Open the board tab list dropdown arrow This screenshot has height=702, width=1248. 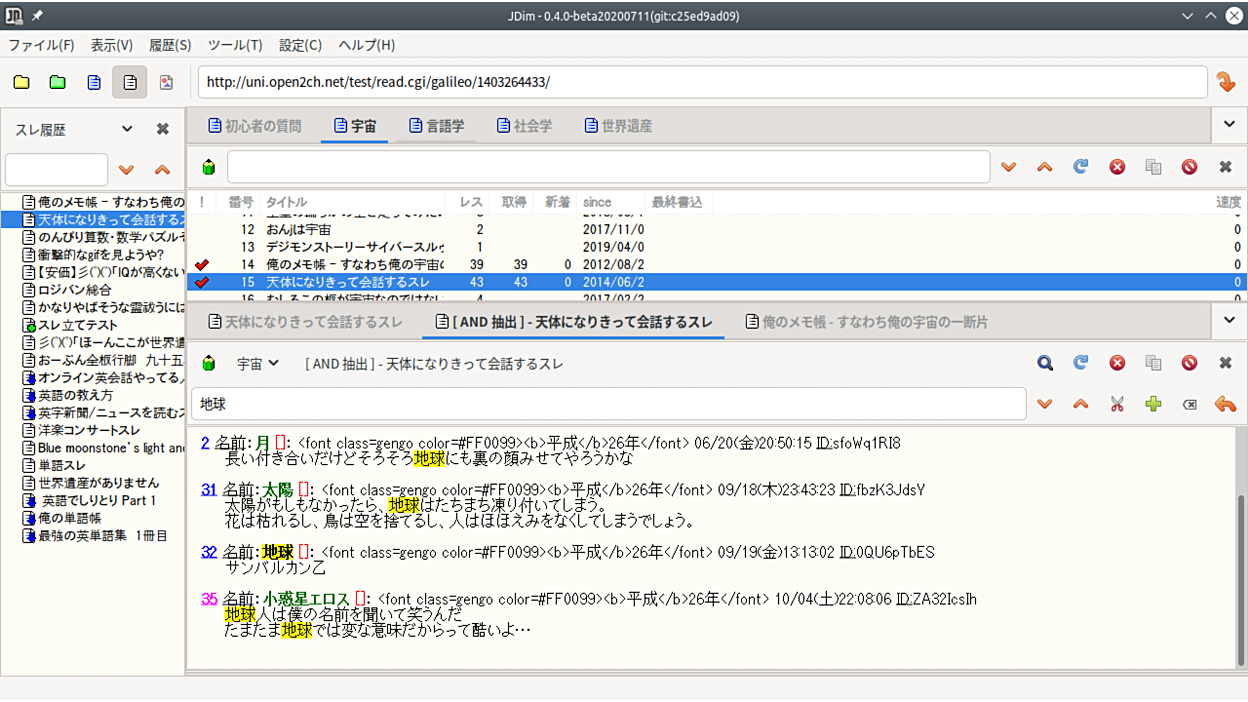pos(1229,125)
